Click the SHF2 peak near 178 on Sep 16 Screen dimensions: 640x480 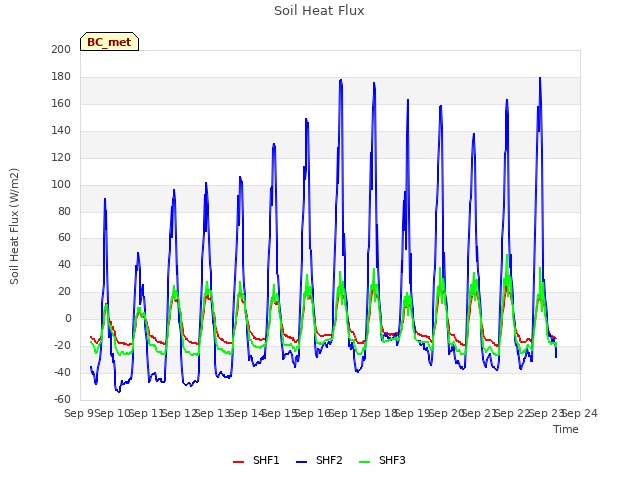tap(341, 80)
